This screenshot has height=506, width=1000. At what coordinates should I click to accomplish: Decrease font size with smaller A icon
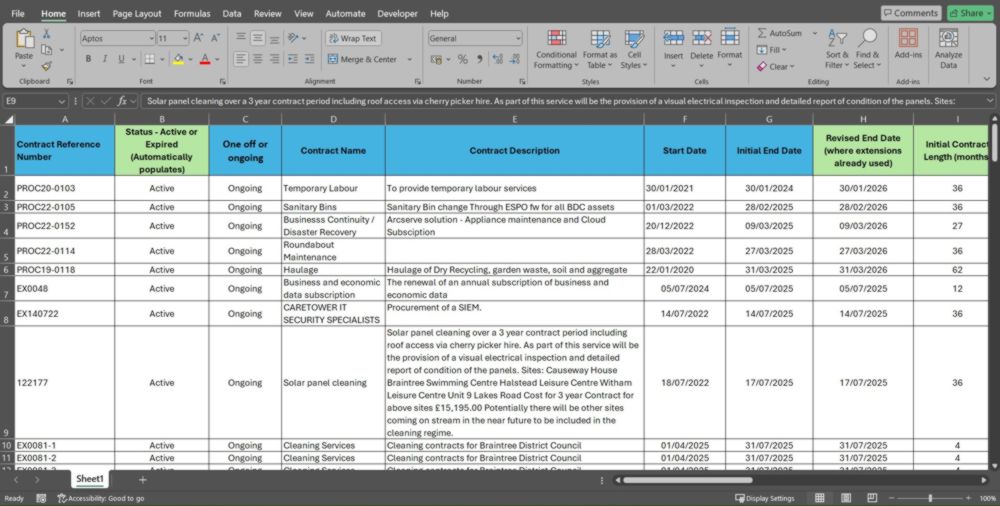[215, 38]
